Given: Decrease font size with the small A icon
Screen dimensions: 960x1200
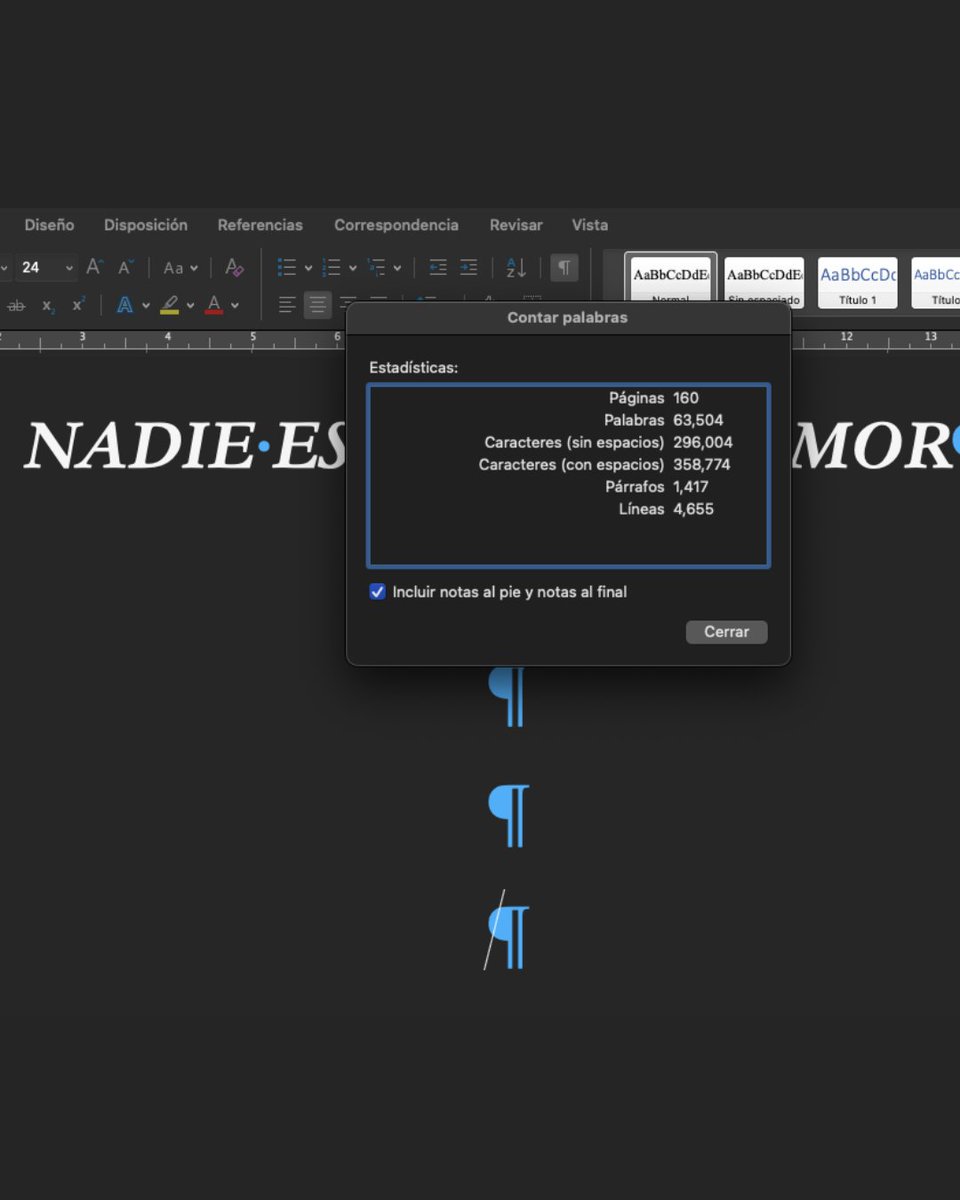Looking at the screenshot, I should (126, 267).
